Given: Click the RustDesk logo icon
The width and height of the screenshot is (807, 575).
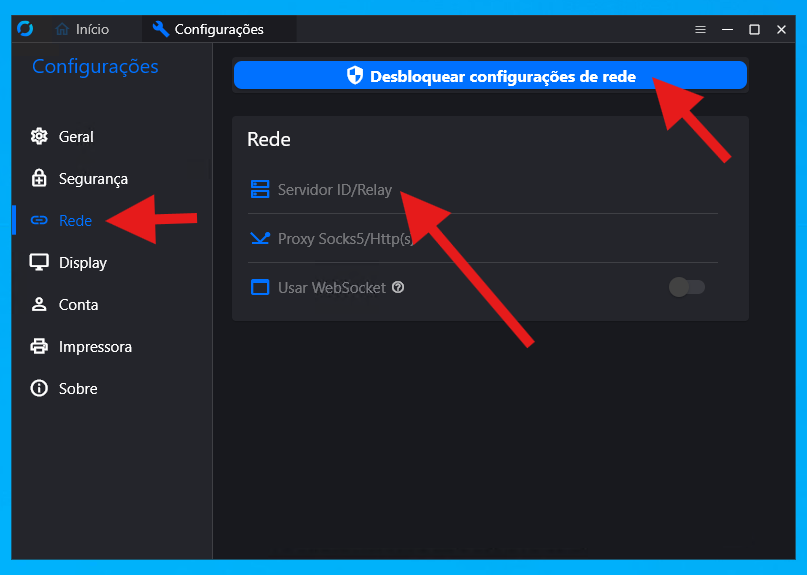Looking at the screenshot, I should pos(25,29).
